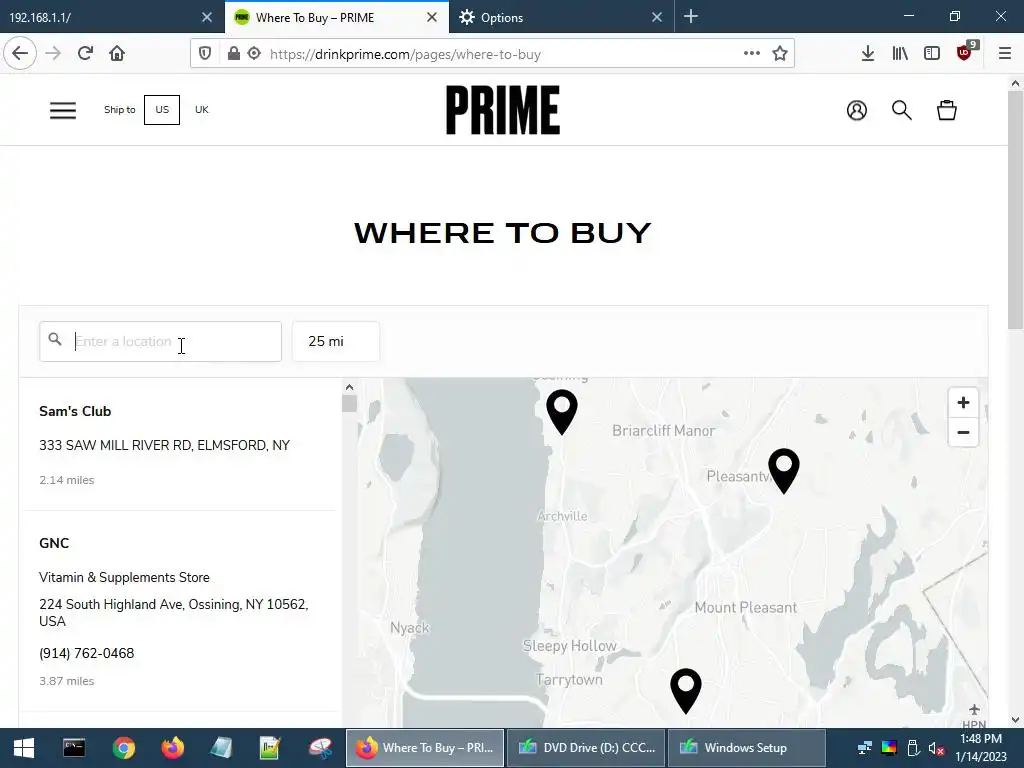Open tracking protection shield icon
The image size is (1024, 768).
[205, 54]
